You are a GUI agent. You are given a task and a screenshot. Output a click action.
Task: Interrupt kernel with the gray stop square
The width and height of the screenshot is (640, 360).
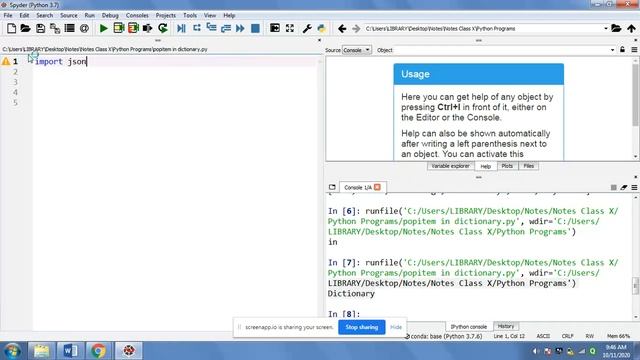tap(613, 187)
